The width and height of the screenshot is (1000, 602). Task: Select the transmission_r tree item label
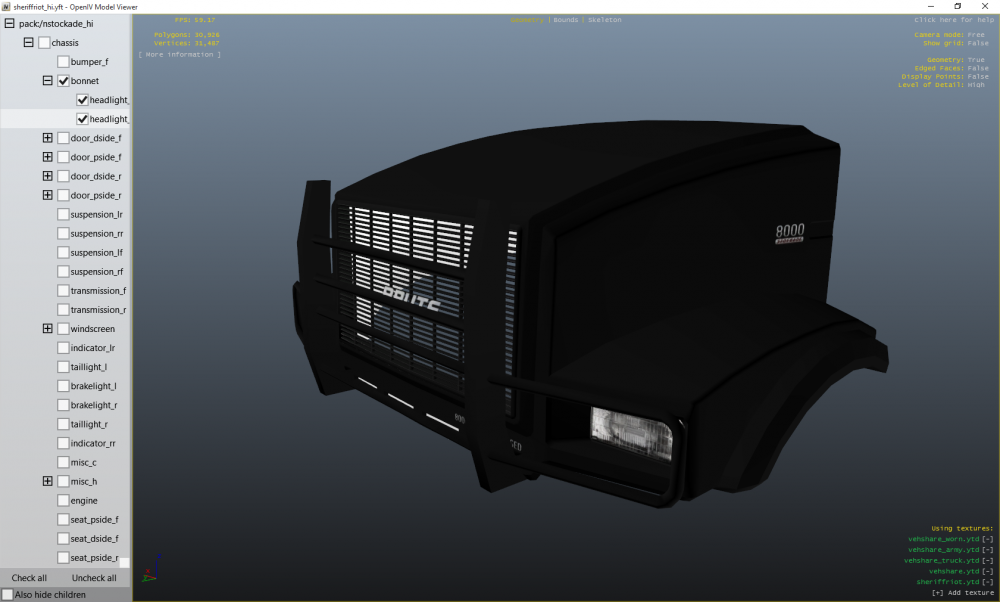(x=98, y=310)
